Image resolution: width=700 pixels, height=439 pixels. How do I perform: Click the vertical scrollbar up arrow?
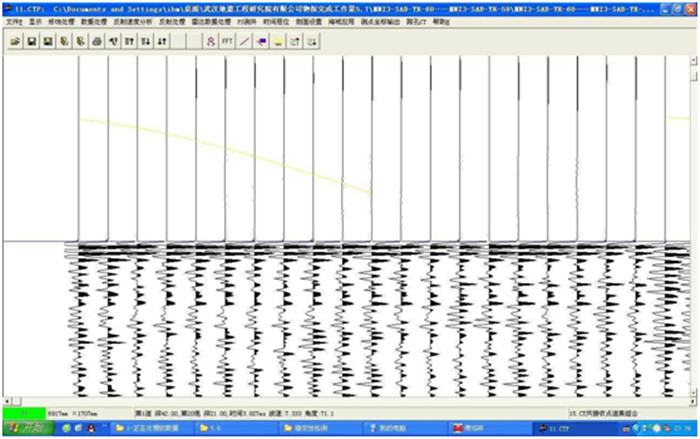pos(694,60)
